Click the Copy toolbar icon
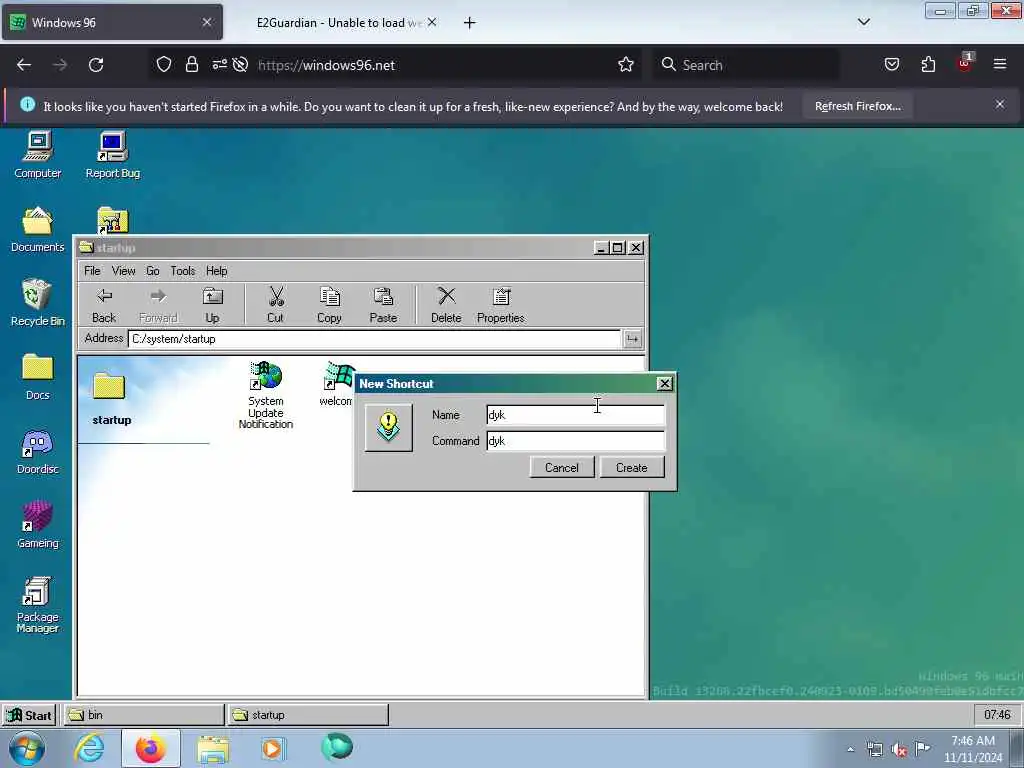 [x=329, y=305]
